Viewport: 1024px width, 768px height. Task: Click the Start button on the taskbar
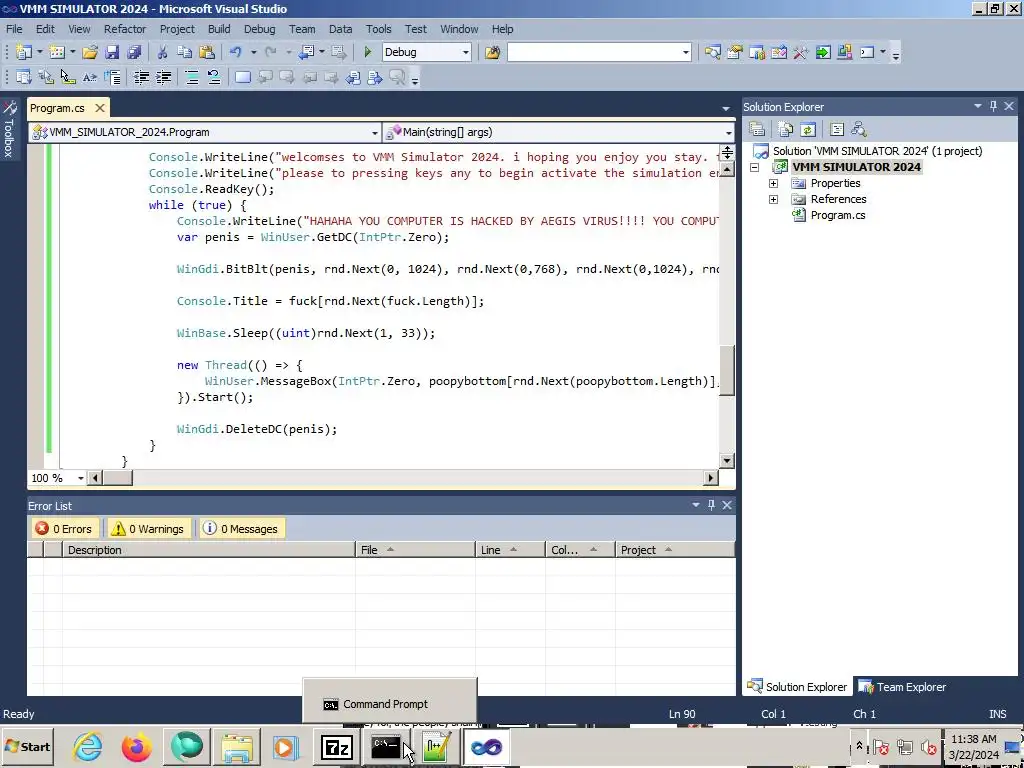coord(27,747)
